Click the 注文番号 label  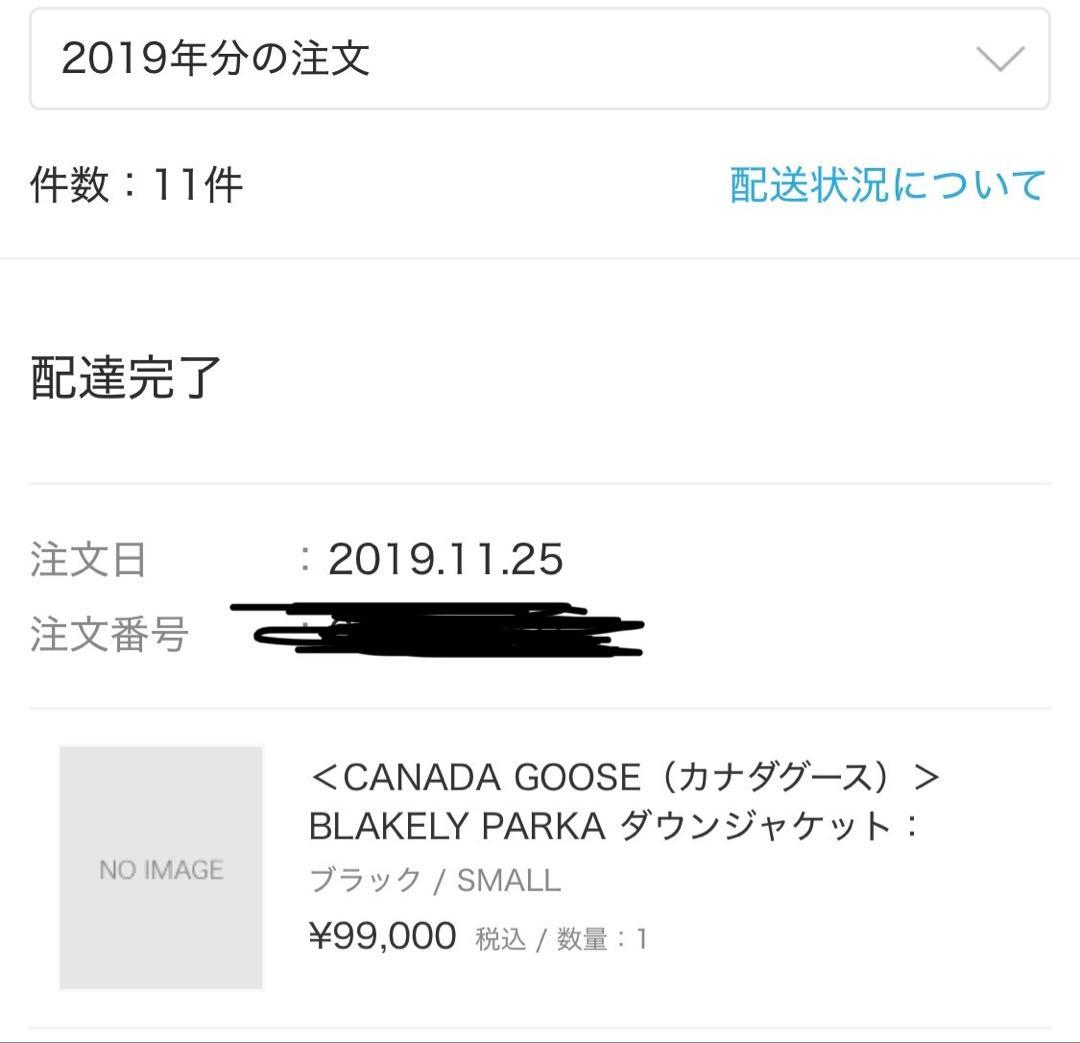pos(109,635)
